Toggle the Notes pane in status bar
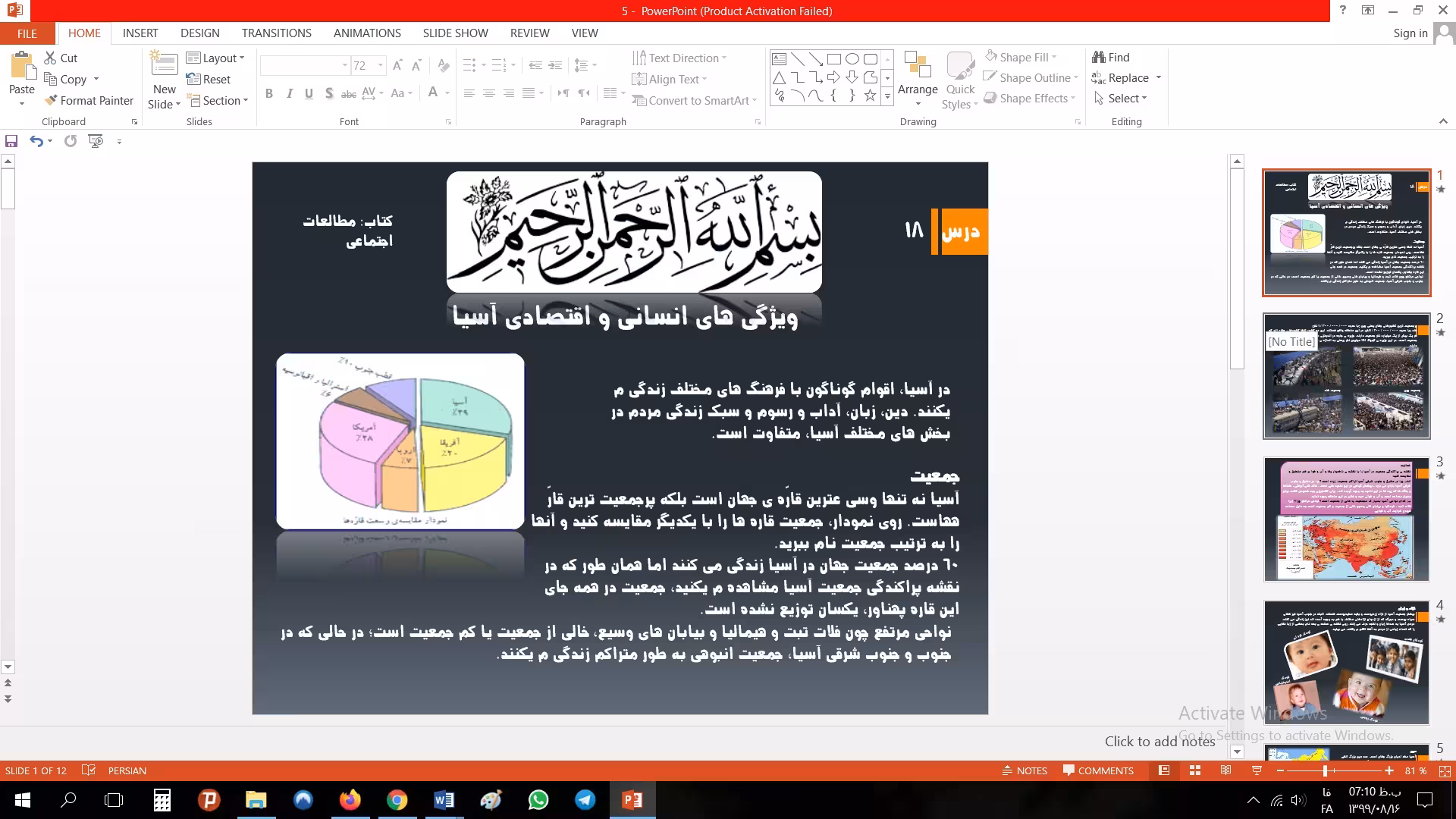The height and width of the screenshot is (819, 1456). pos(1025,770)
